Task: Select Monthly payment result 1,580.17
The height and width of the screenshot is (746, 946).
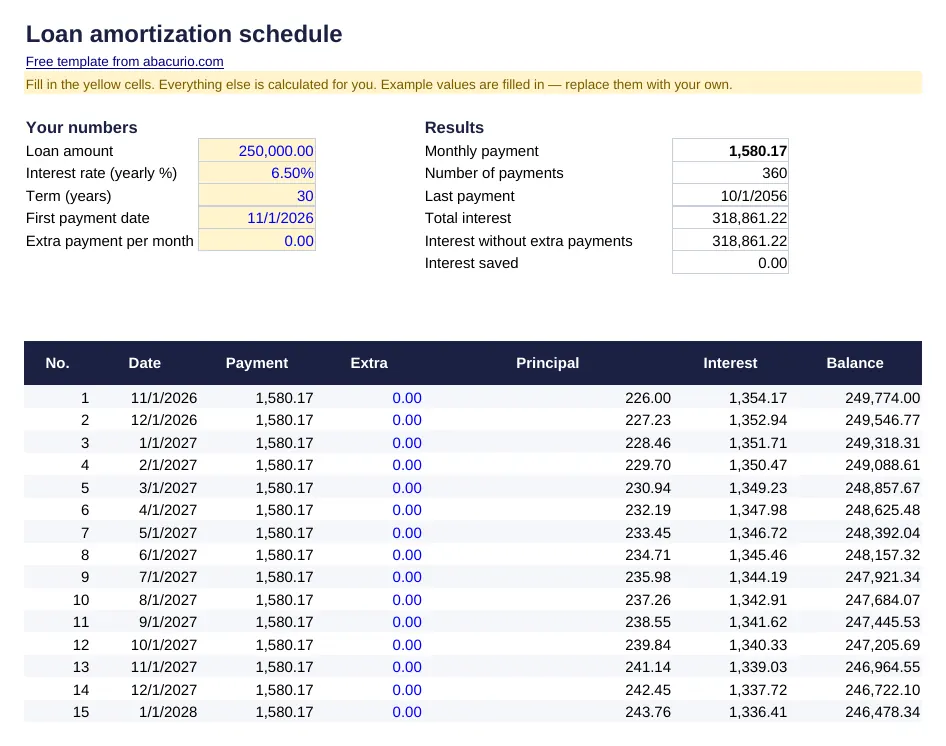Action: 730,151
